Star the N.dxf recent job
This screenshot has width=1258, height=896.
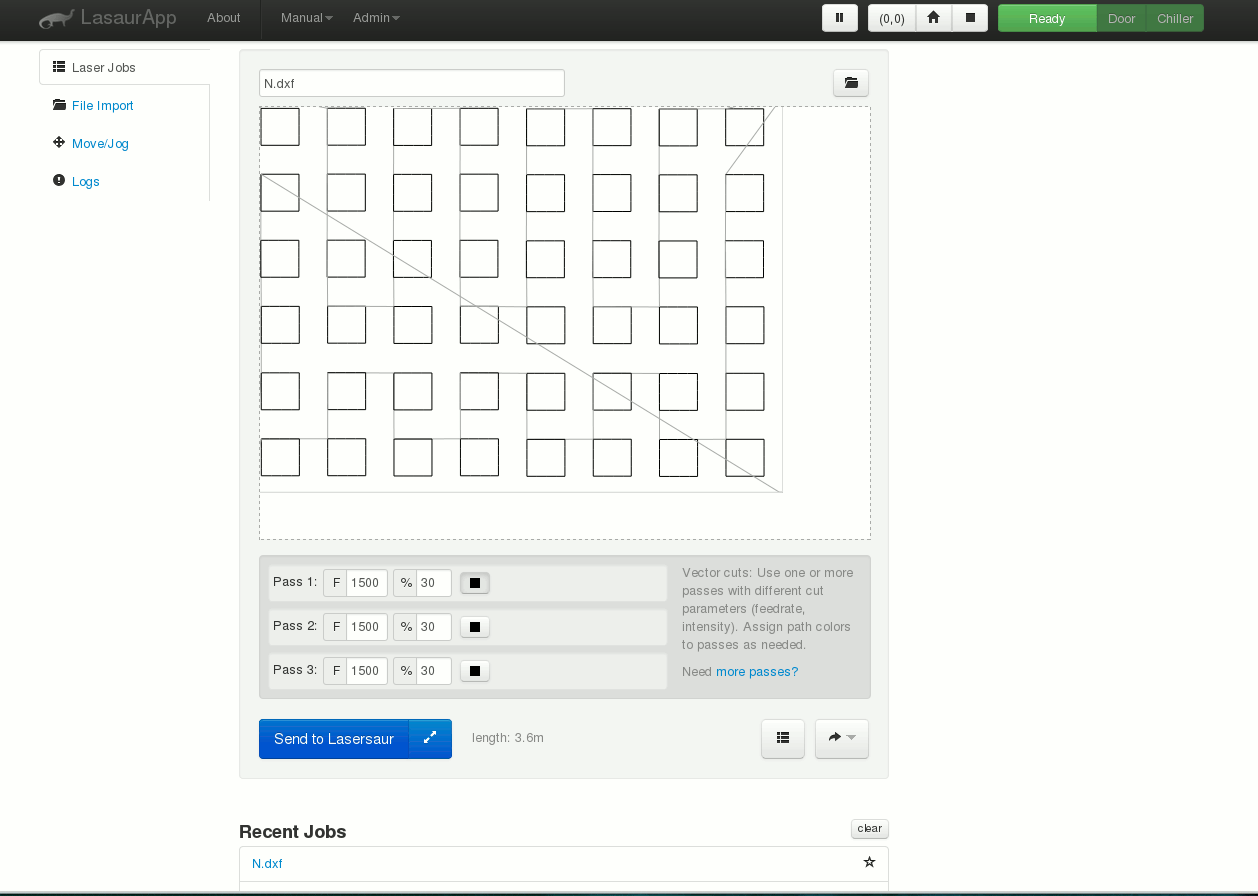(x=869, y=863)
